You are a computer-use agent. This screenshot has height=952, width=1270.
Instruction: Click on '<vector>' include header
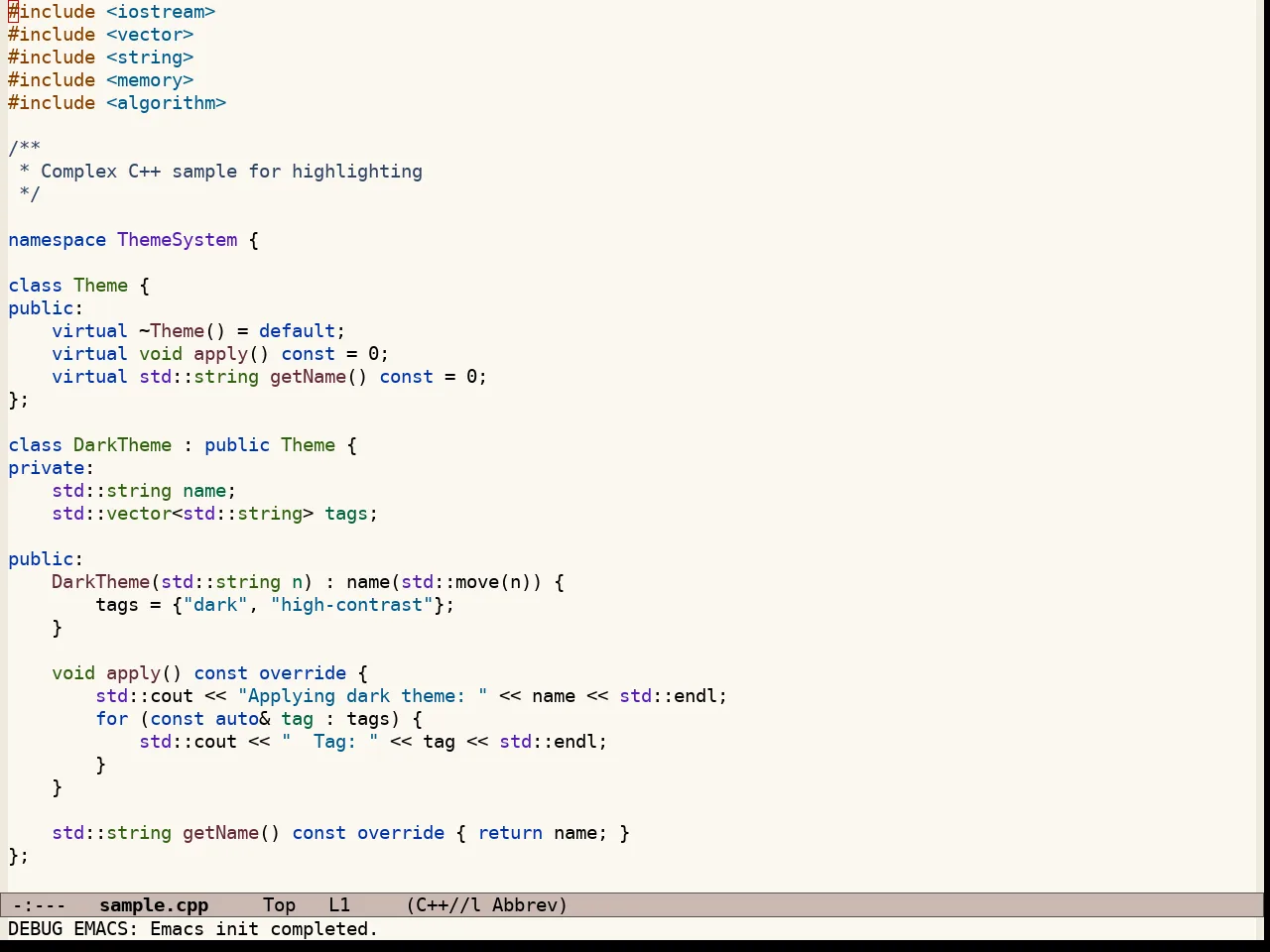pyautogui.click(x=150, y=35)
